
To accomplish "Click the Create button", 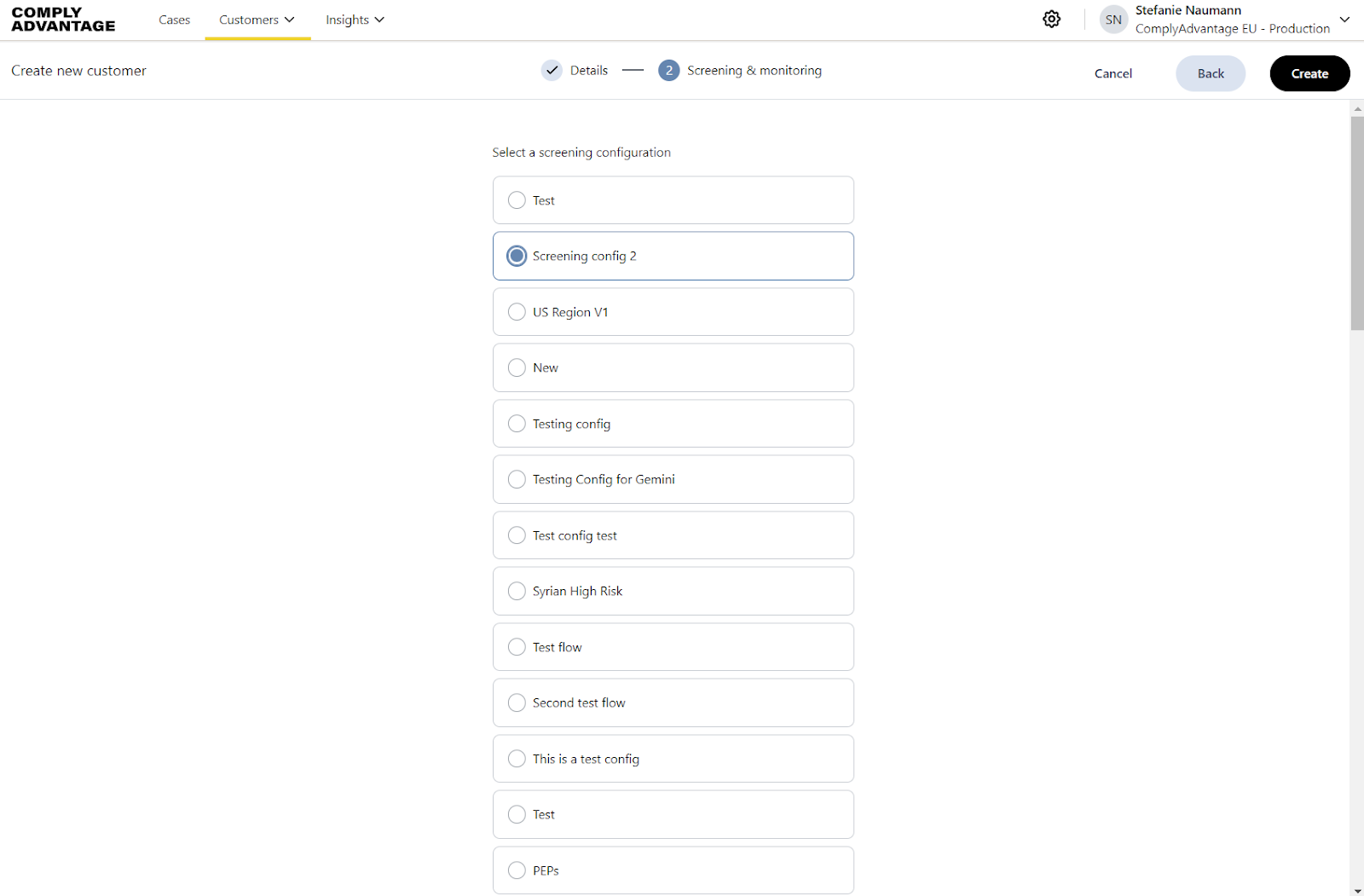I will pos(1309,73).
